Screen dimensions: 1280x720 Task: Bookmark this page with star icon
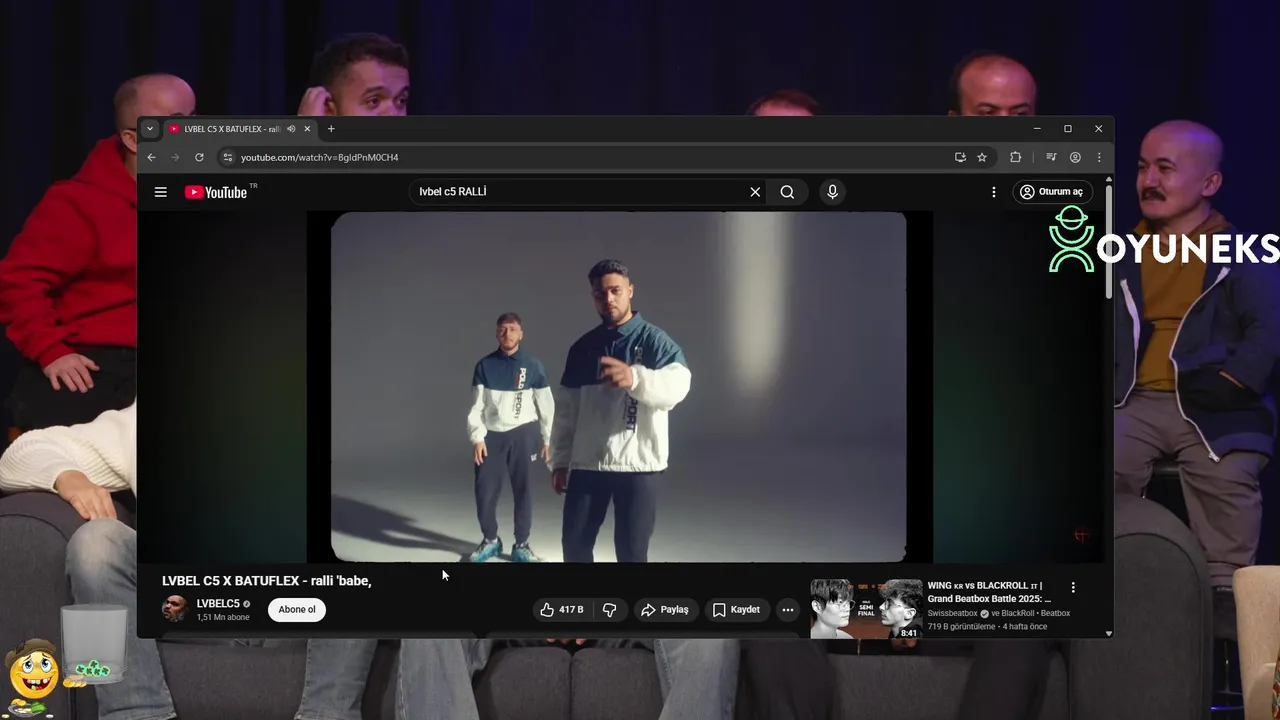[x=982, y=157]
